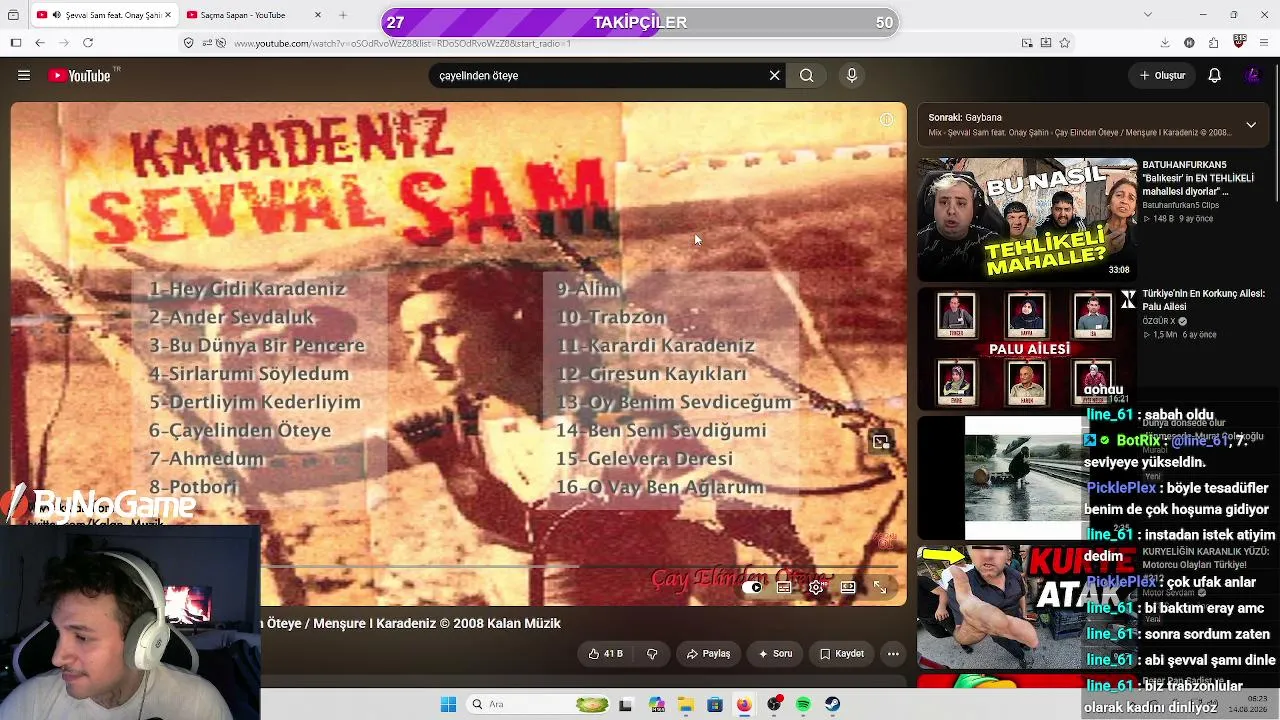Open the Oluştur create menu
Screen dimensions: 1280x720
(x=1162, y=75)
